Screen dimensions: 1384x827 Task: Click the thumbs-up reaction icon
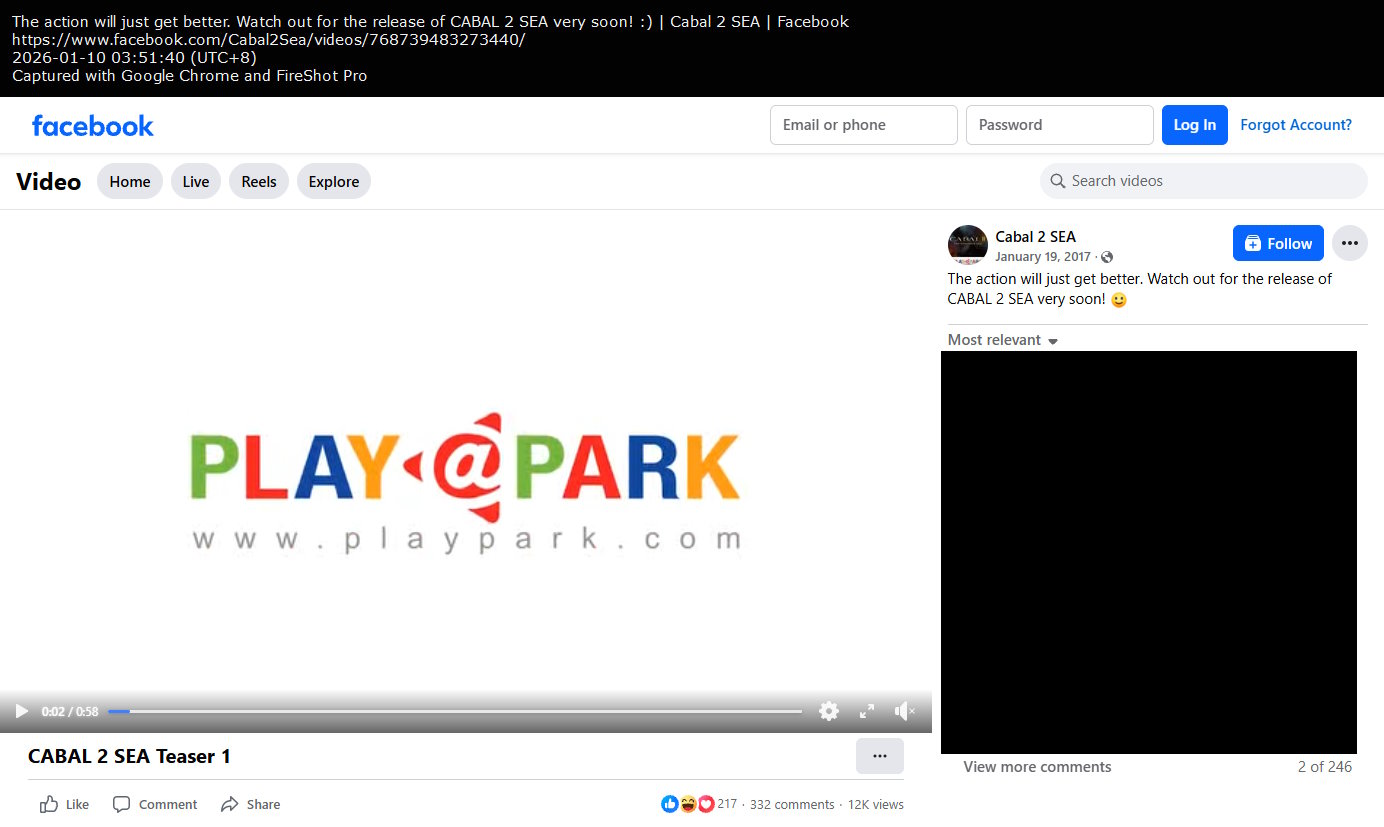(669, 803)
